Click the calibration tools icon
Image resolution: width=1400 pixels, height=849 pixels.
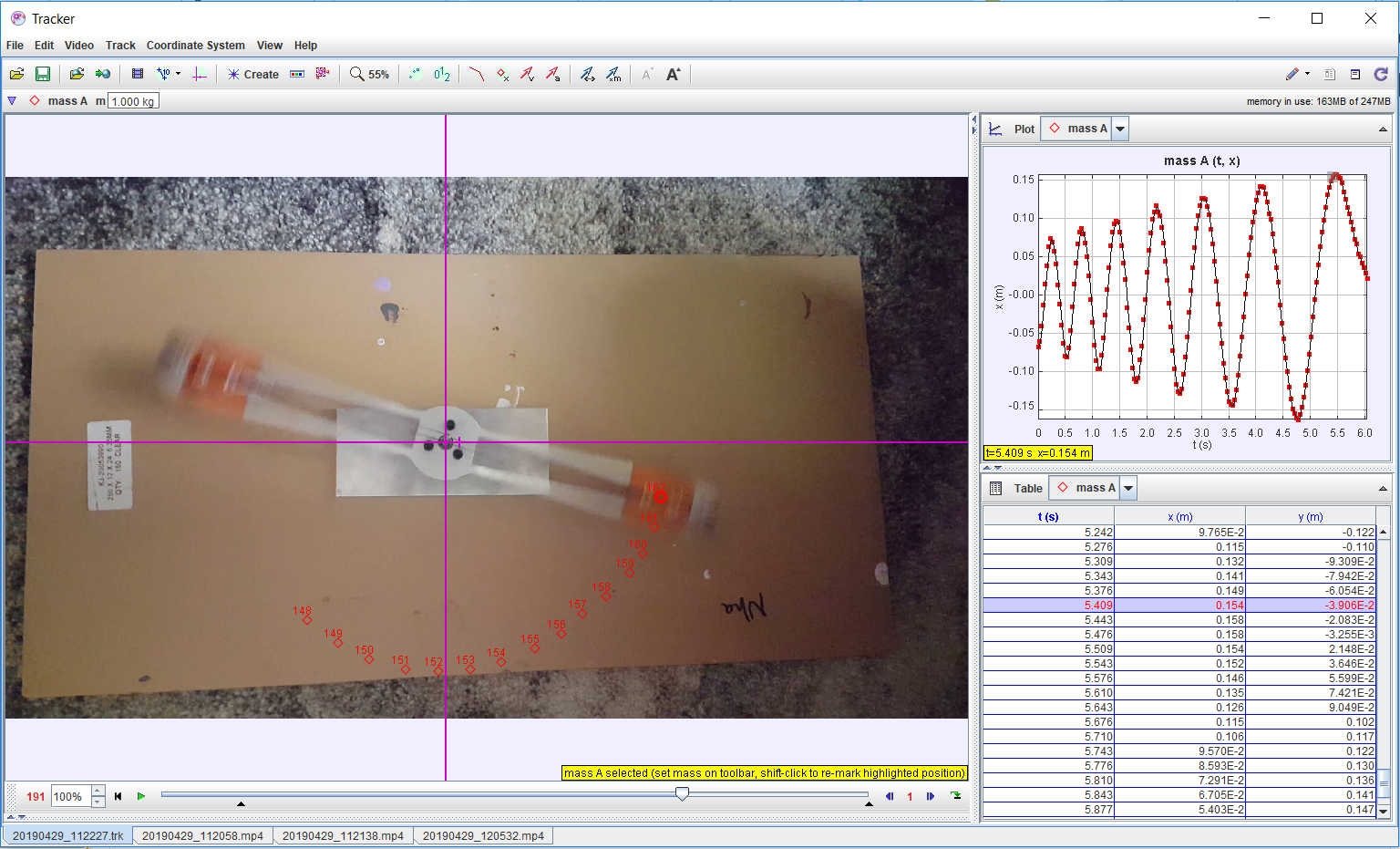click(x=163, y=74)
